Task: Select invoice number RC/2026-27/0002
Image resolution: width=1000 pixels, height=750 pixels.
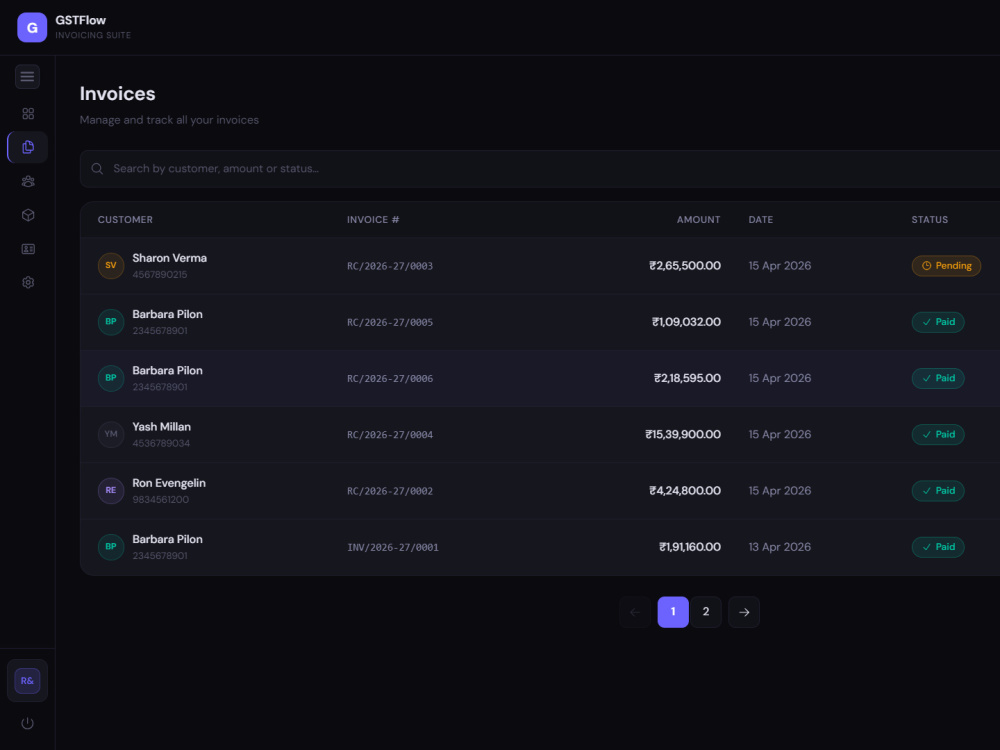Action: click(x=390, y=490)
